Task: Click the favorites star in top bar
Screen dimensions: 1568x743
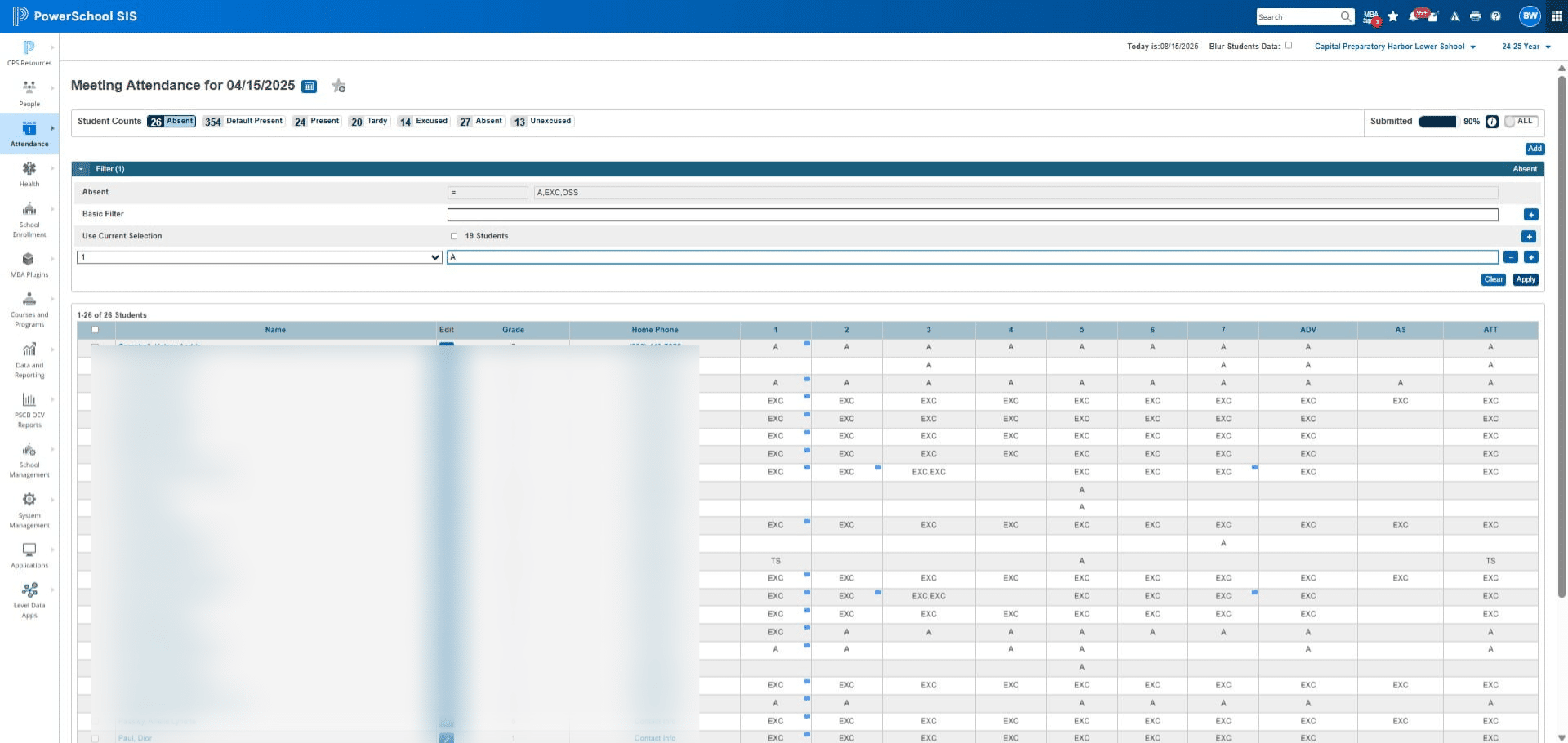Action: pyautogui.click(x=1393, y=16)
